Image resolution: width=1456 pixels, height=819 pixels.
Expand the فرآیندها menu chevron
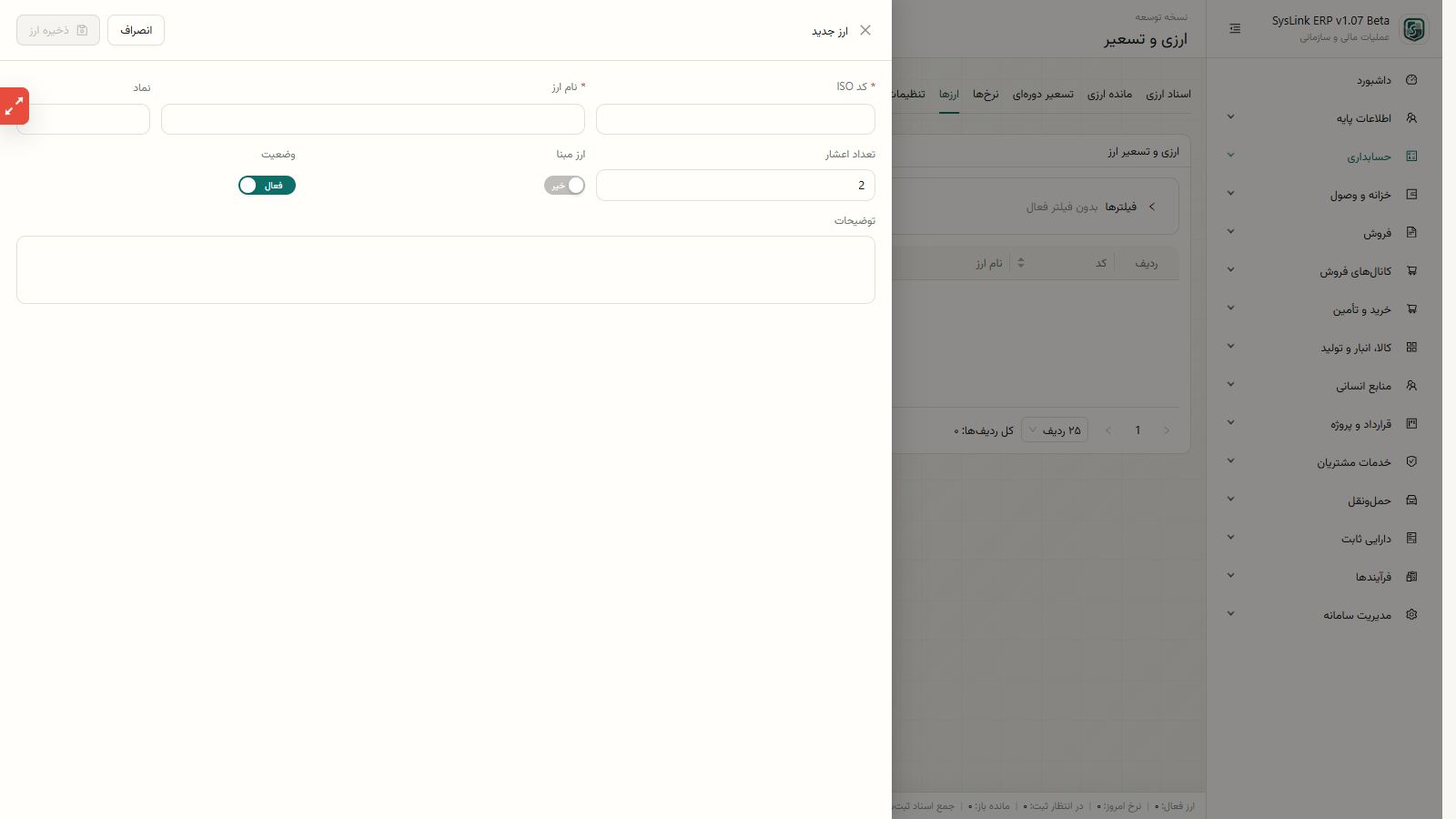click(1230, 576)
